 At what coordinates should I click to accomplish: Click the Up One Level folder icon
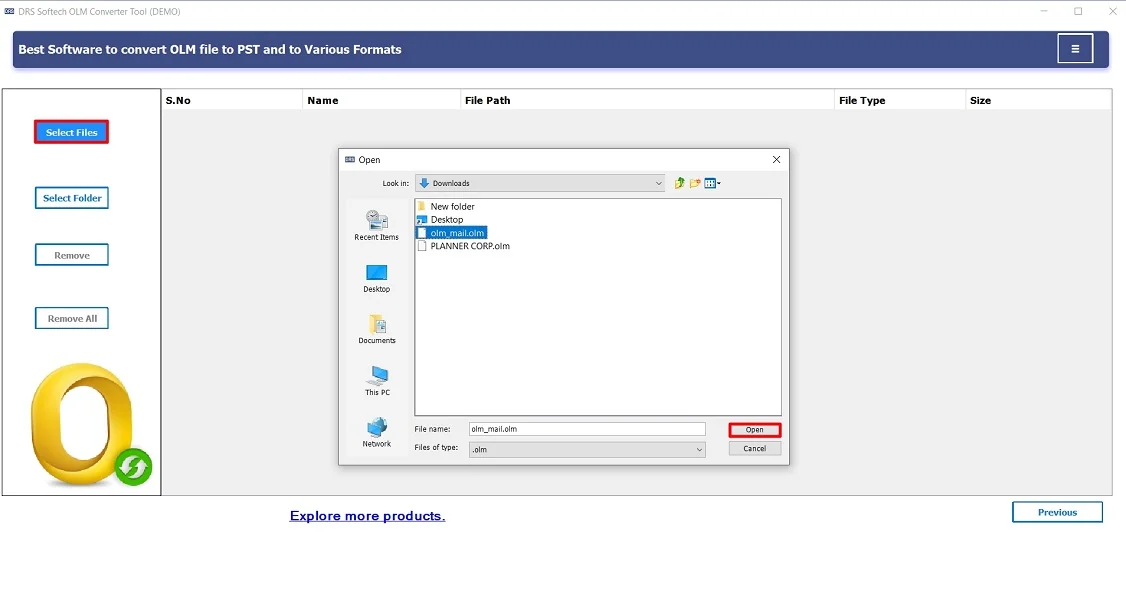coord(679,182)
